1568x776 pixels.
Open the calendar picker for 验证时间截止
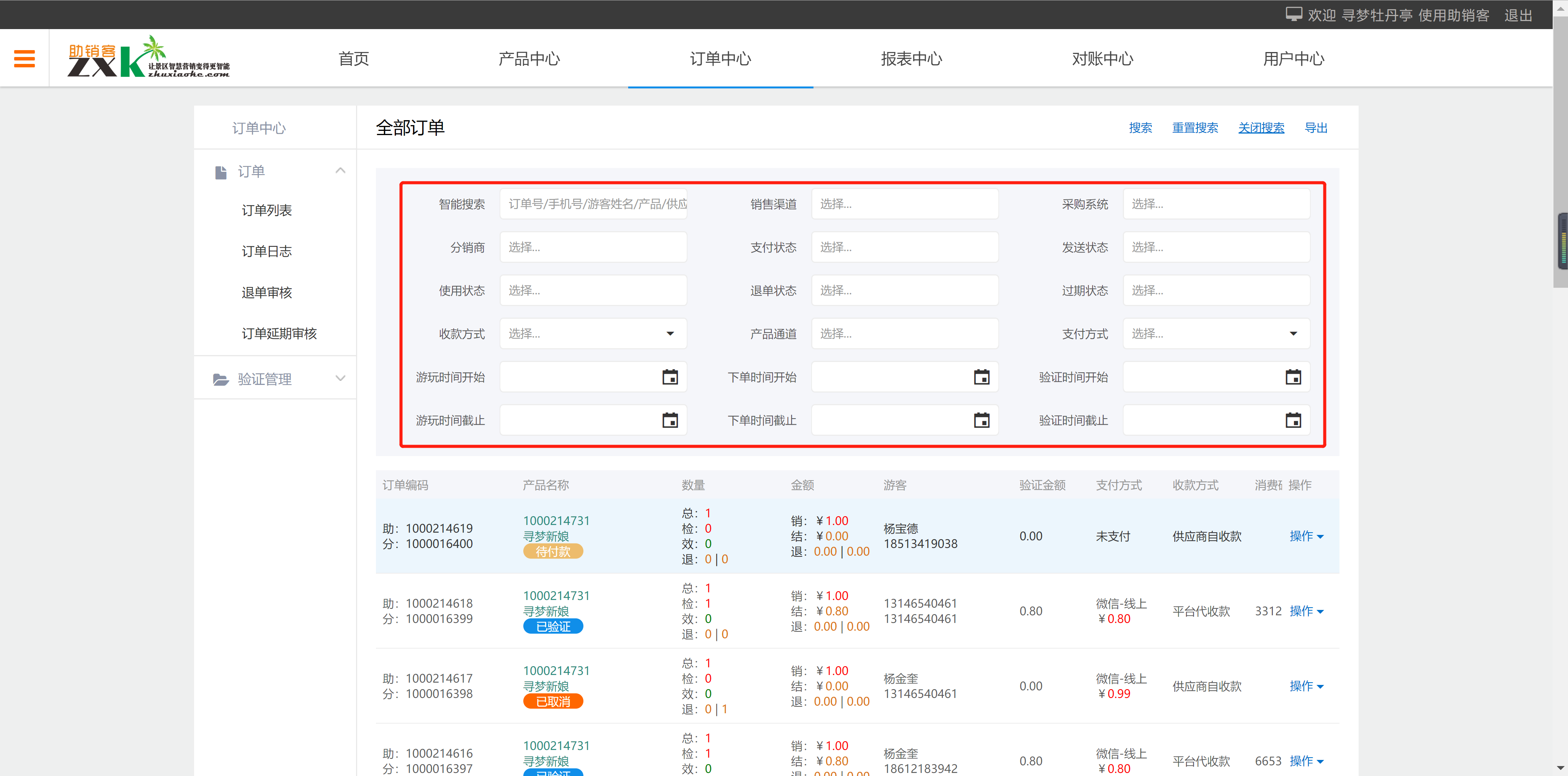(1293, 420)
